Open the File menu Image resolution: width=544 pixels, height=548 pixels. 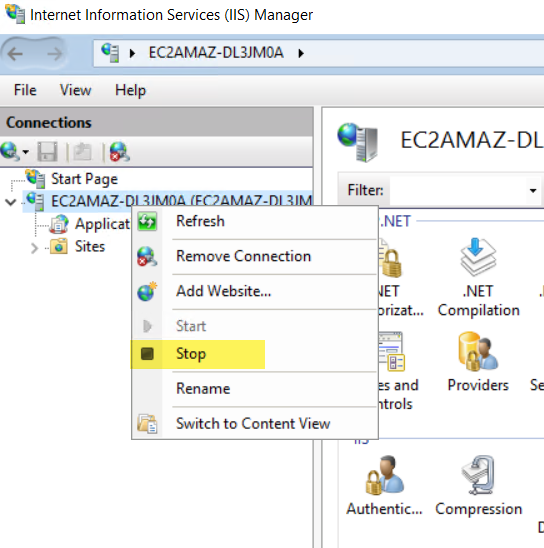pos(25,90)
